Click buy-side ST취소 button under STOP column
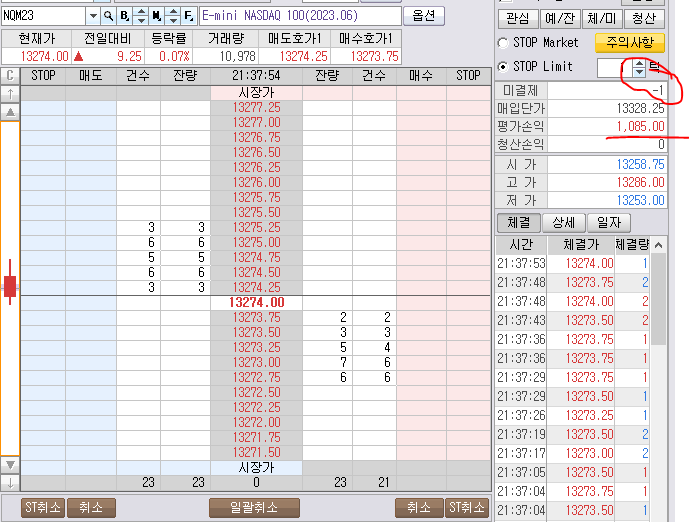 click(467, 508)
